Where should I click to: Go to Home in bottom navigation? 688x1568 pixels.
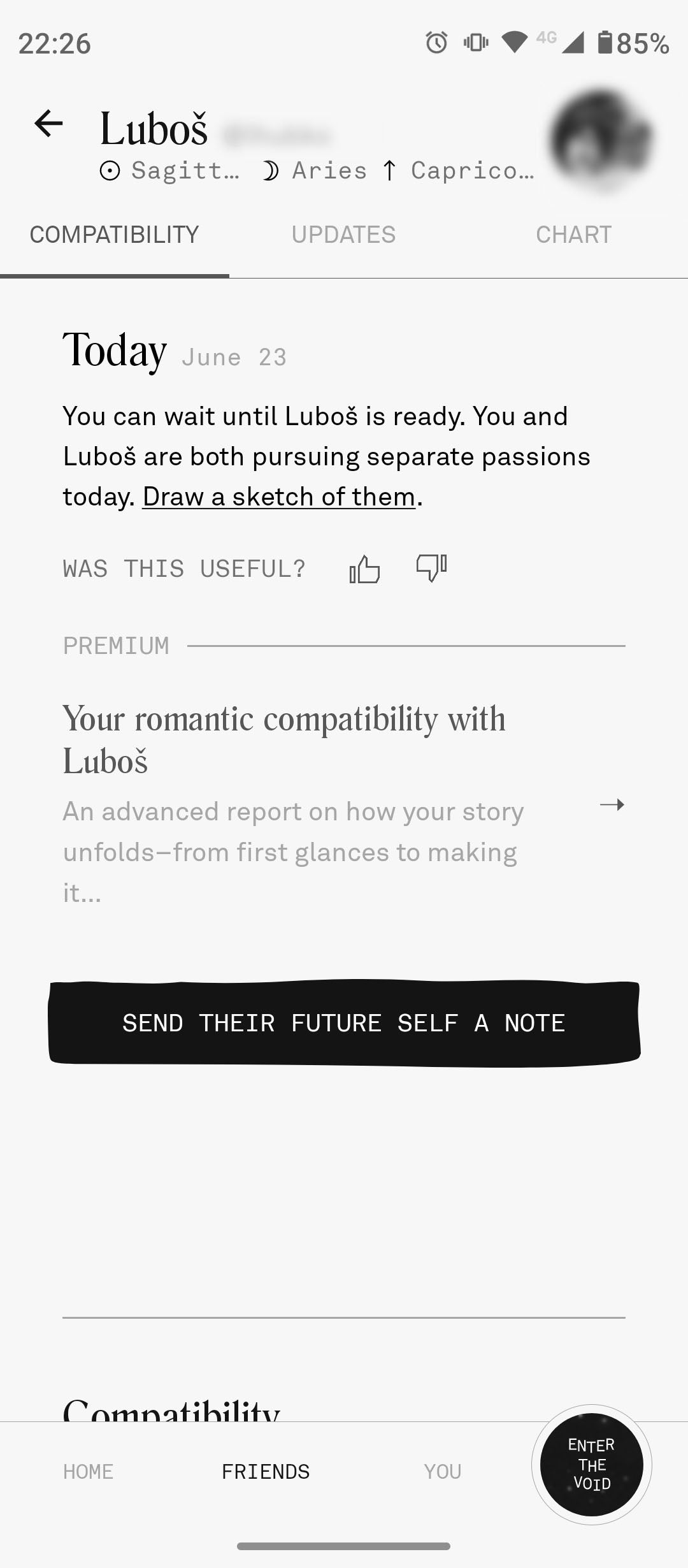(x=88, y=1471)
